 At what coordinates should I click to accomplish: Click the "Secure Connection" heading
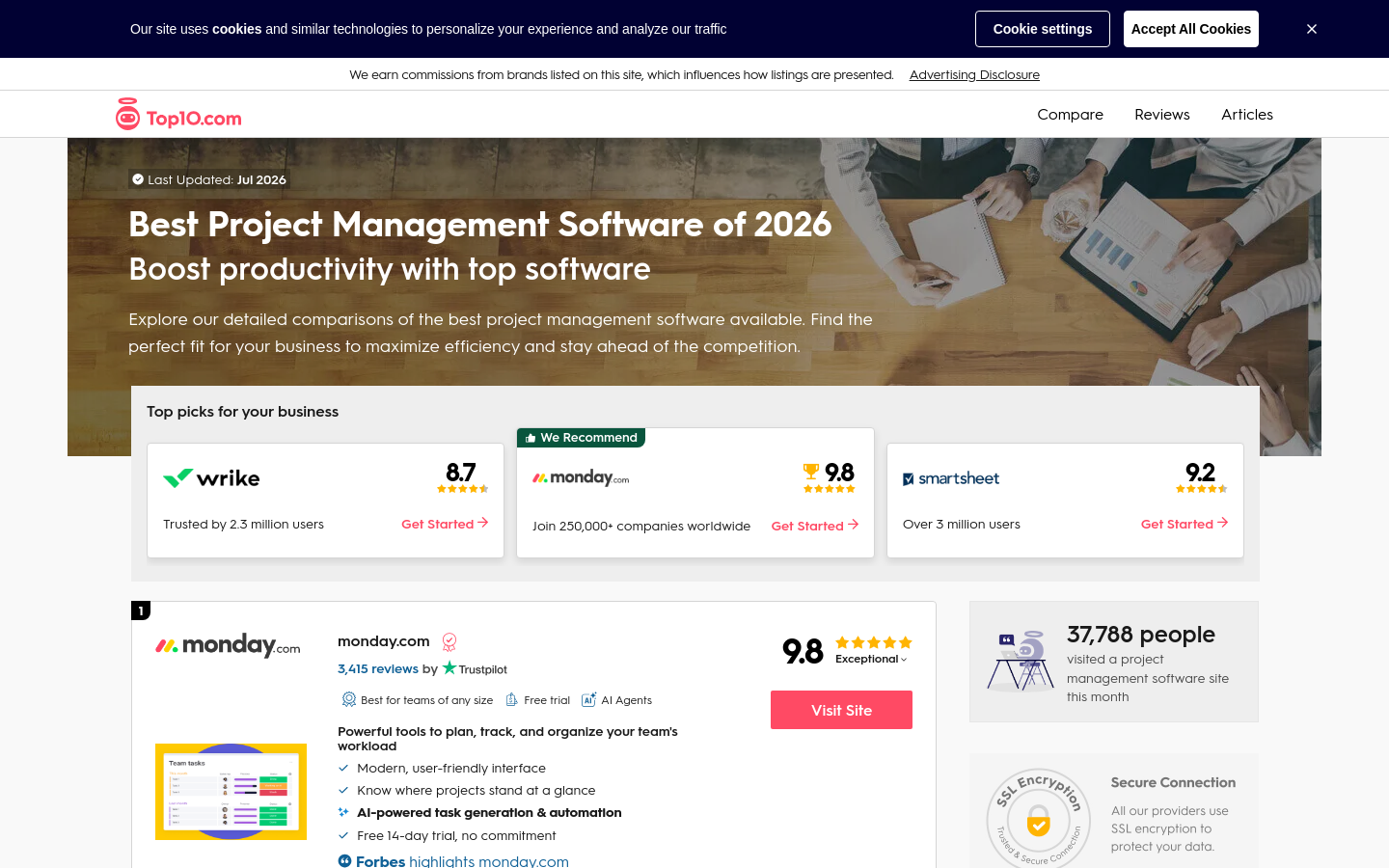click(1173, 782)
